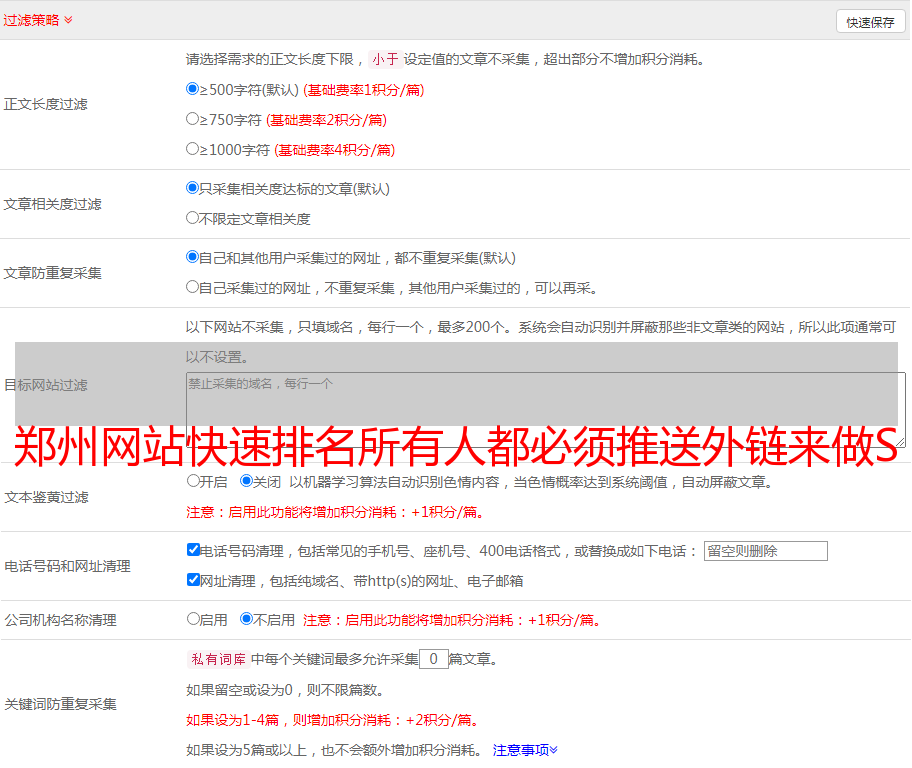The height and width of the screenshot is (768, 912).
Task: Focus the 禁止采集的域名 textarea
Action: (x=546, y=410)
